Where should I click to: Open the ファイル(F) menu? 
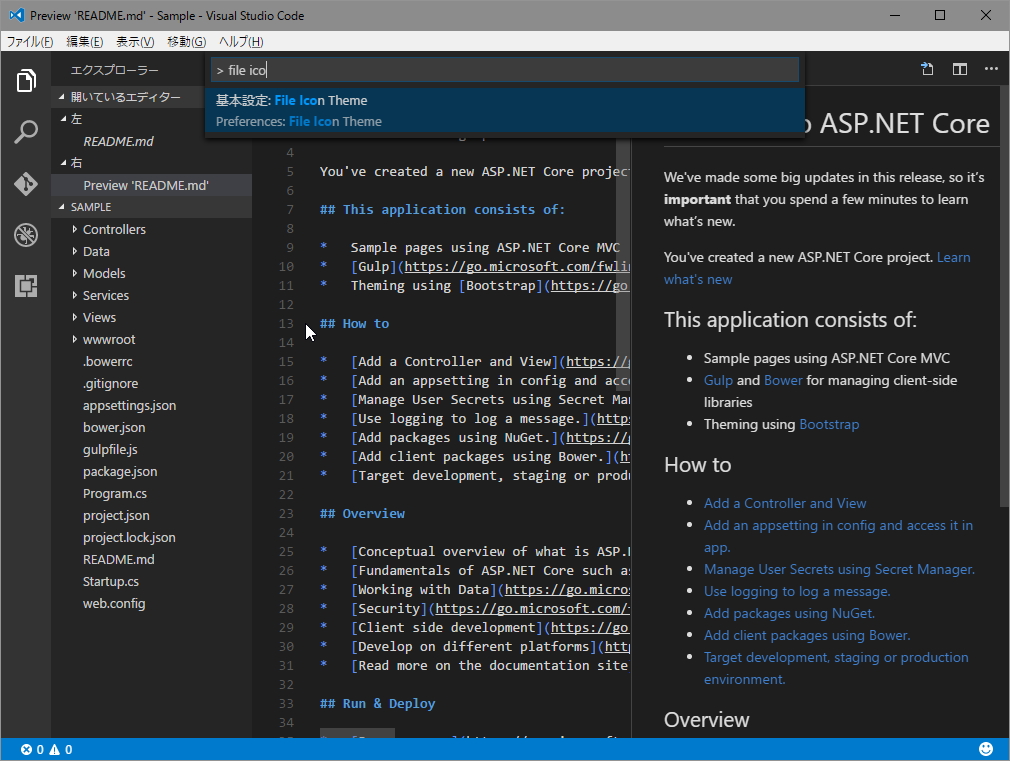30,41
